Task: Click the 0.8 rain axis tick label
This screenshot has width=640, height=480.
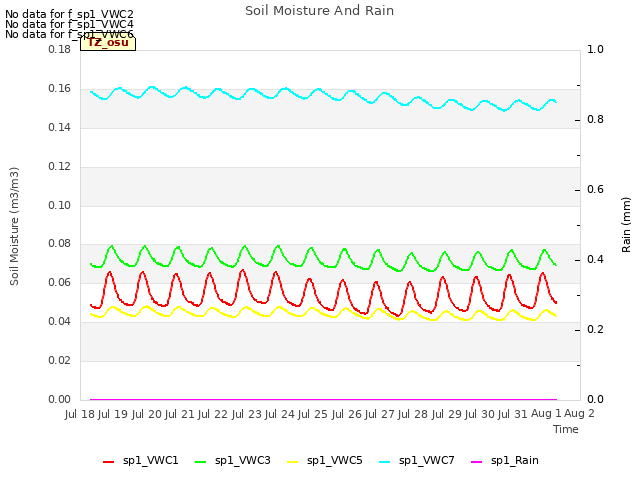Action: click(x=596, y=120)
